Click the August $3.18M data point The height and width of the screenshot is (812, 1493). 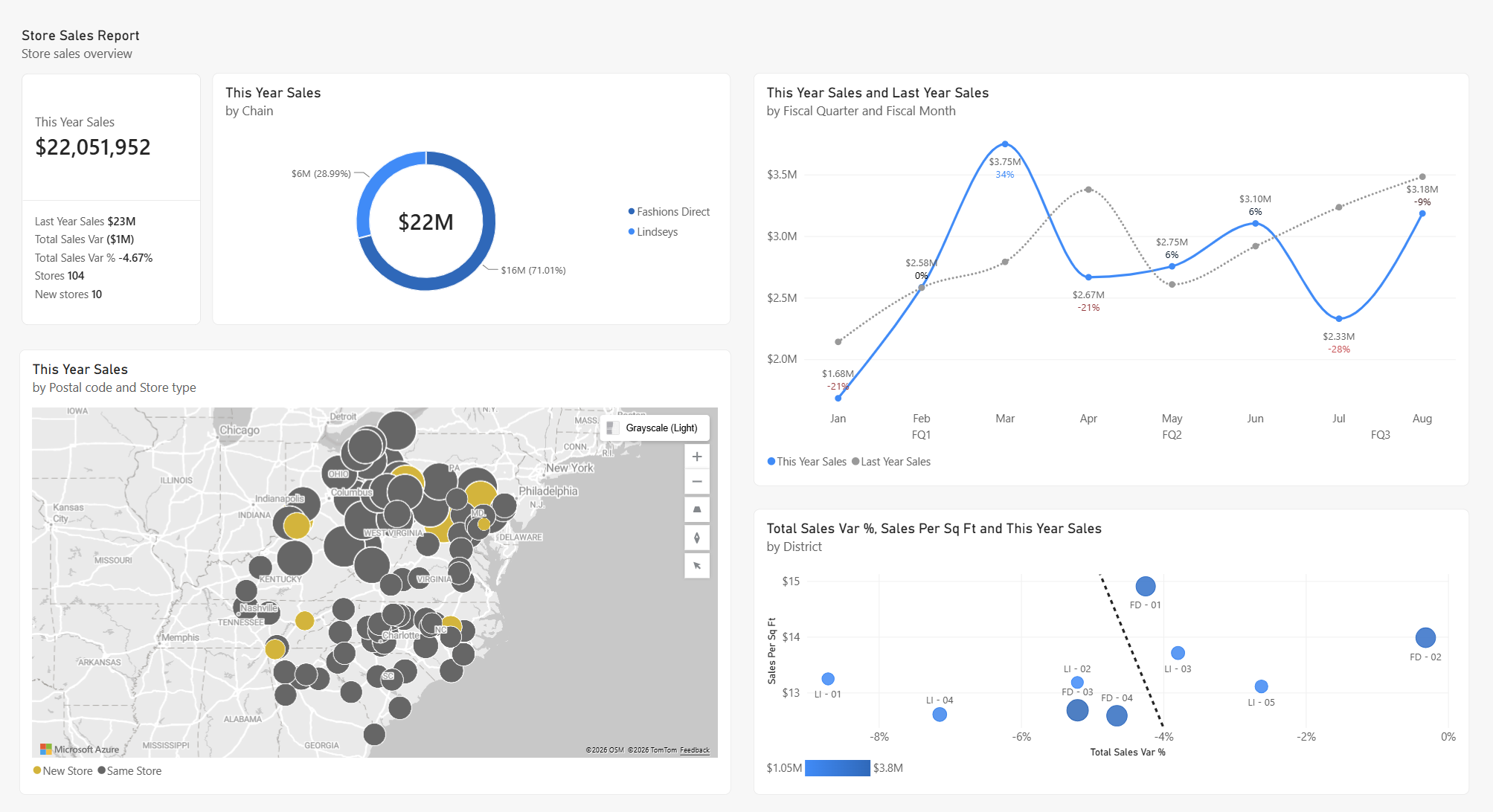click(x=1422, y=213)
